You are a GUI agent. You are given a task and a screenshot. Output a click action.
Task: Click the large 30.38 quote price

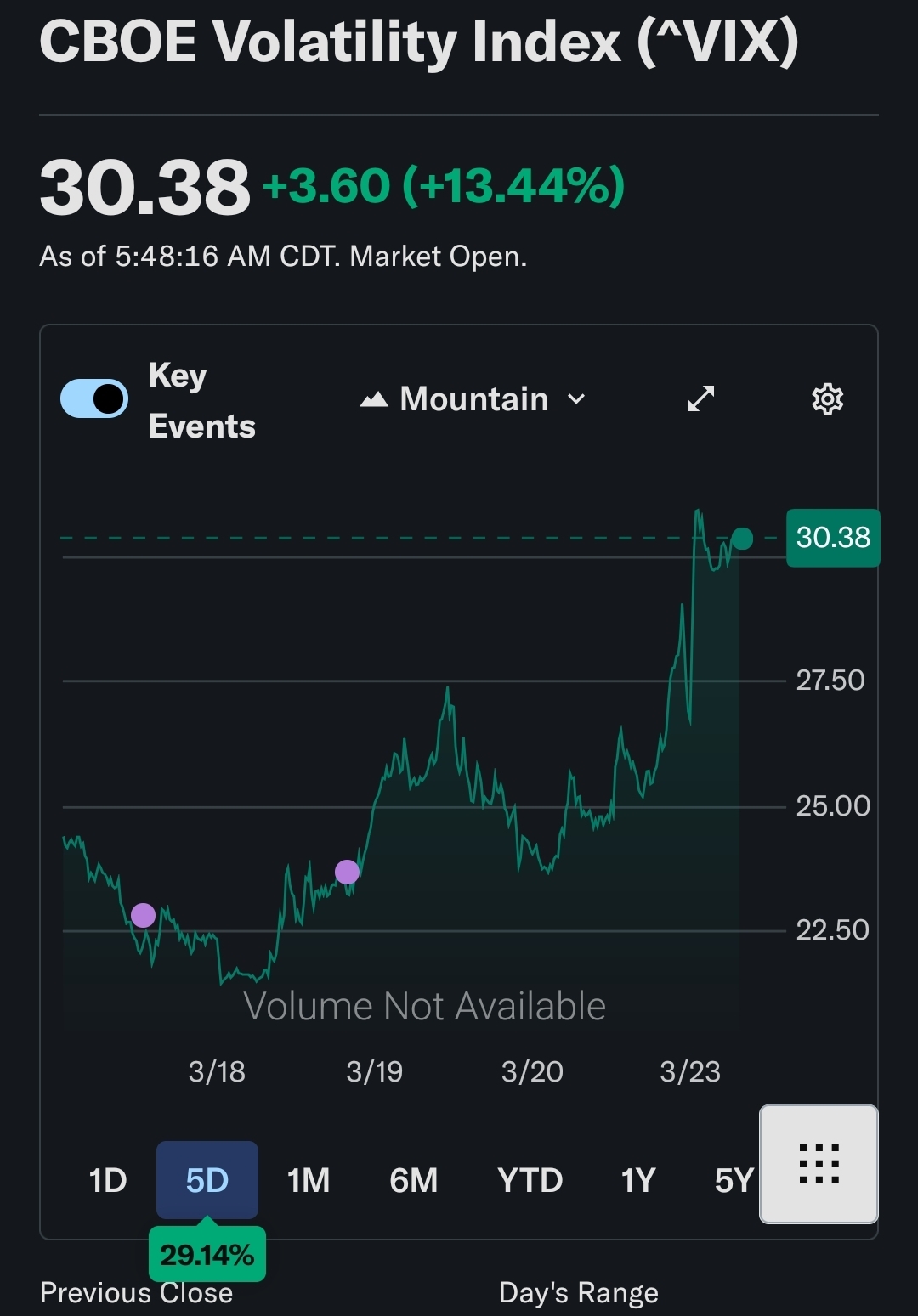pyautogui.click(x=144, y=187)
